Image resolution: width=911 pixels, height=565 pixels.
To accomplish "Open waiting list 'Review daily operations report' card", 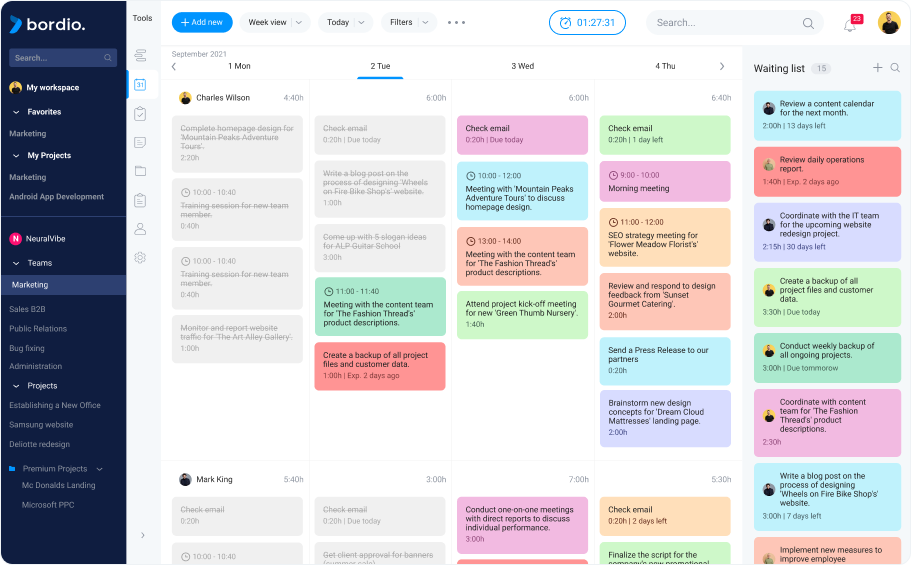I will [x=827, y=171].
